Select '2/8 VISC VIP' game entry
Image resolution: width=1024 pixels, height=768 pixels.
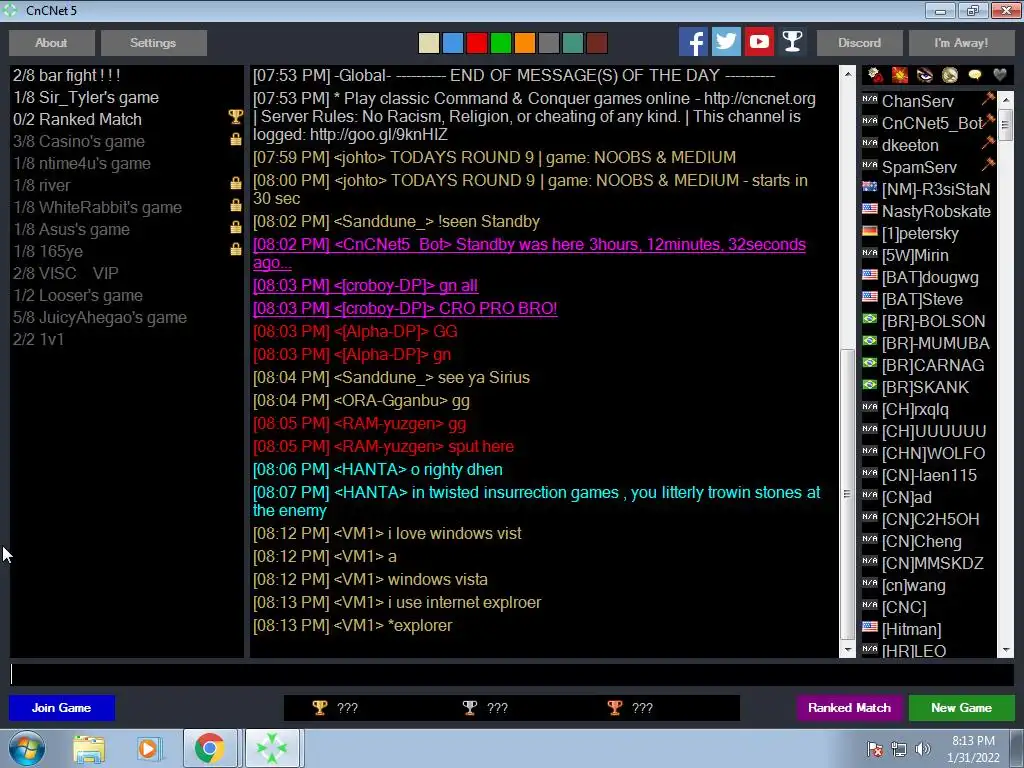(x=127, y=274)
